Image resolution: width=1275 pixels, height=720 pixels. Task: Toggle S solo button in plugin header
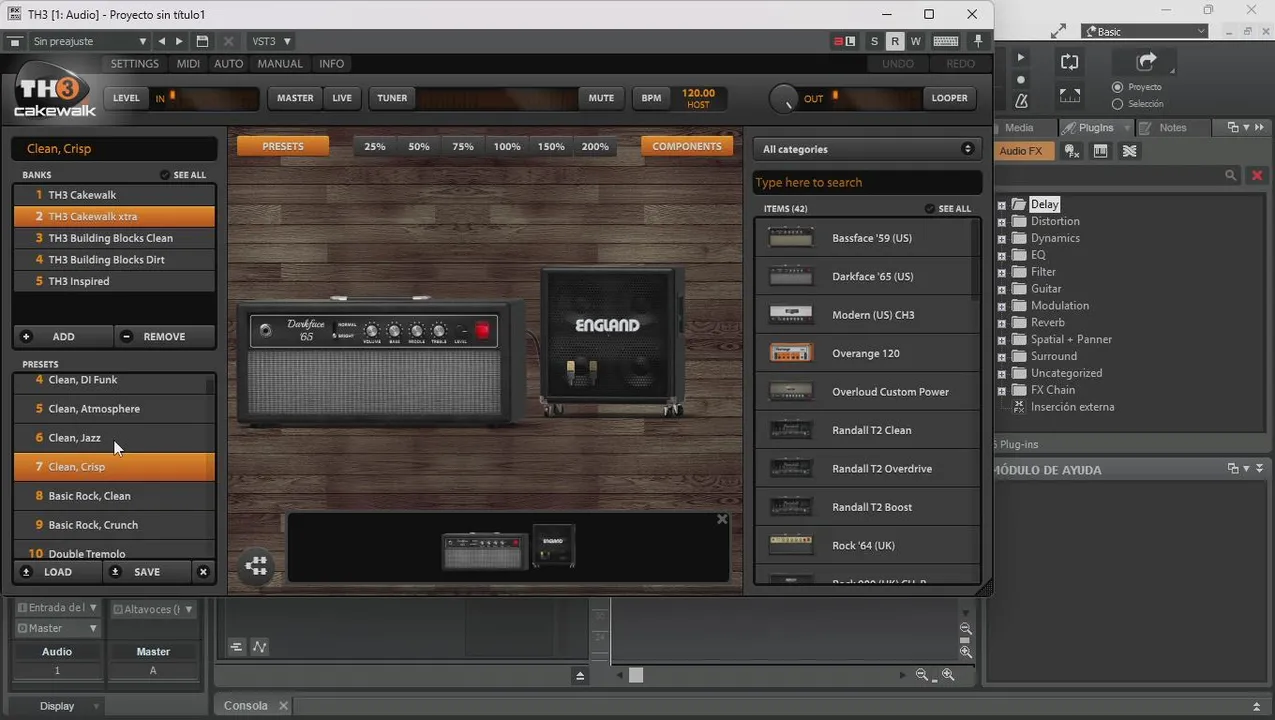click(874, 41)
